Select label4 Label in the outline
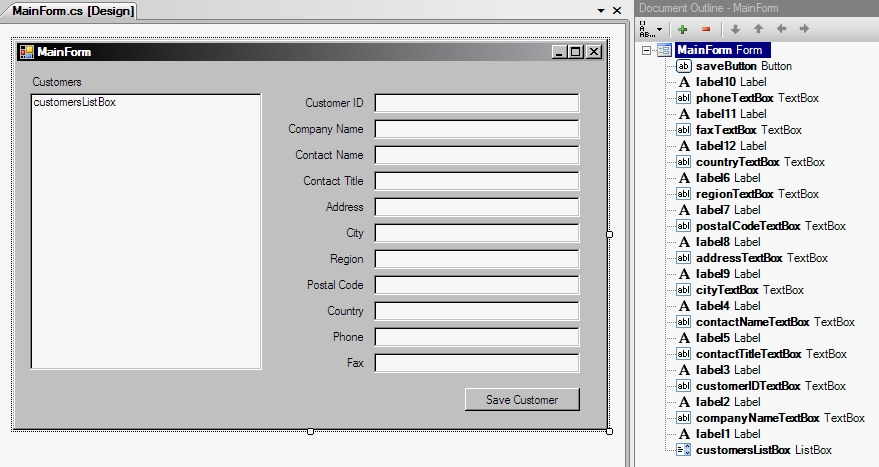Screen dimensions: 879x467 [x=728, y=306]
